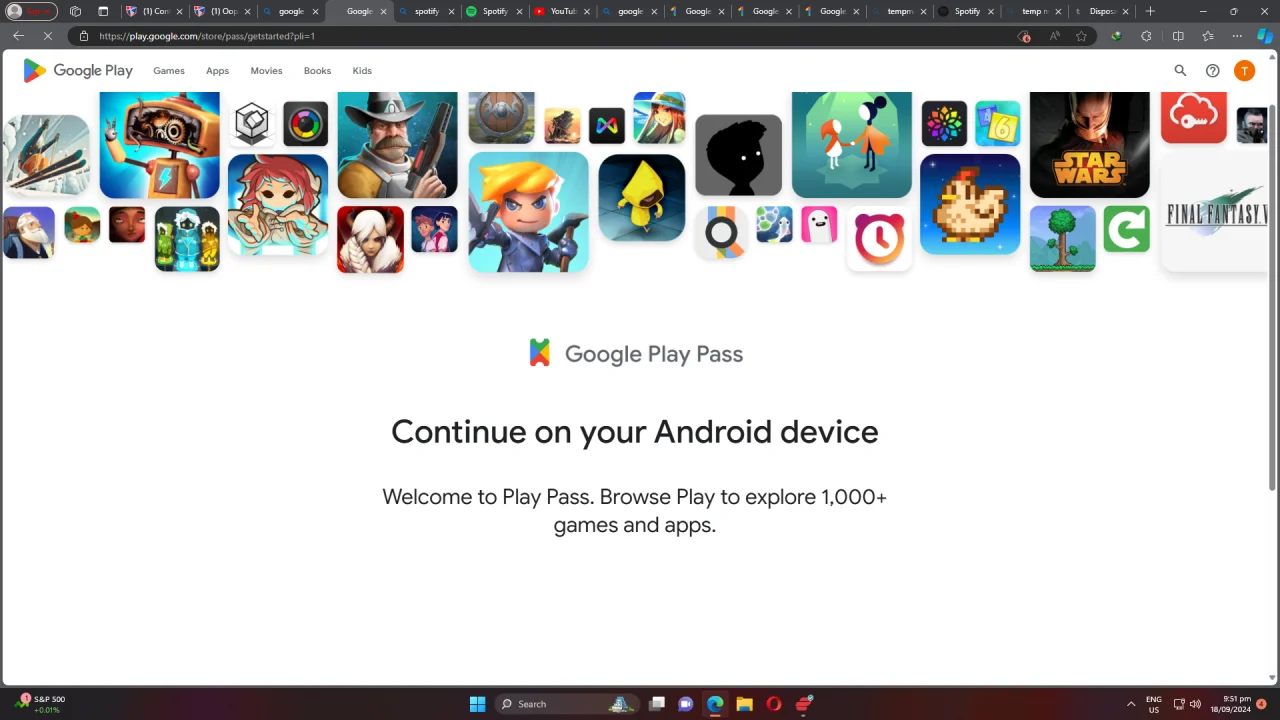The height and width of the screenshot is (720, 1280).
Task: Open the Google Play search icon
Action: click(1180, 71)
